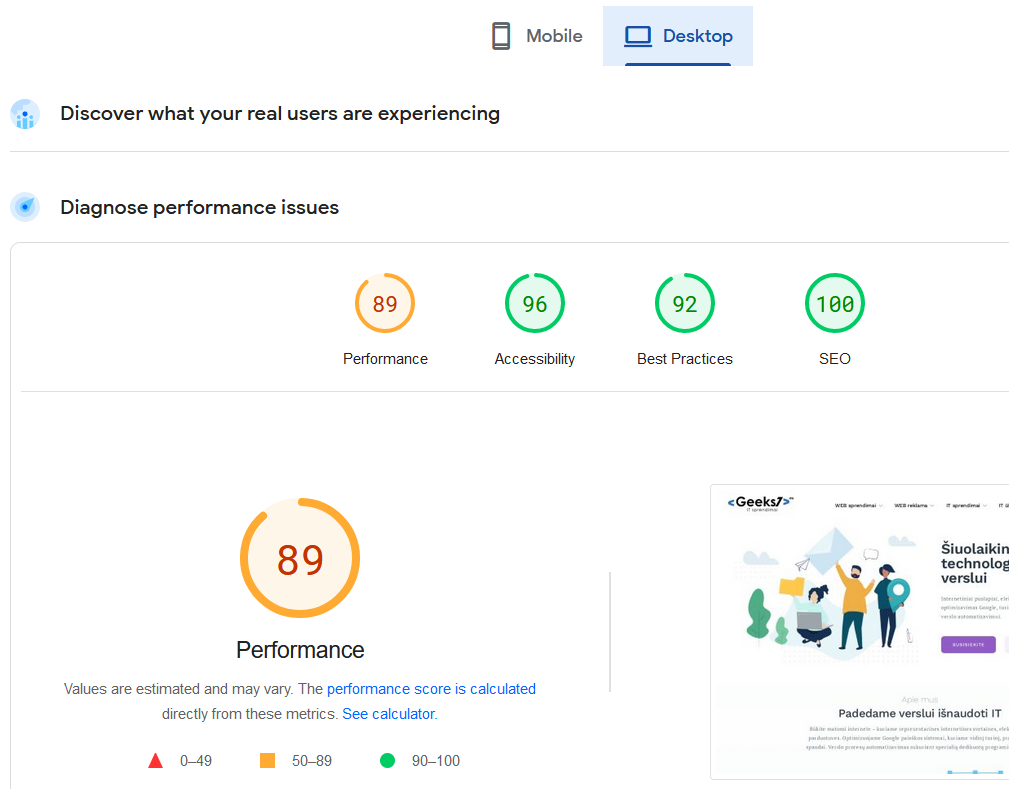Open 'performance score is calculated' link
1009x789 pixels.
coord(431,689)
